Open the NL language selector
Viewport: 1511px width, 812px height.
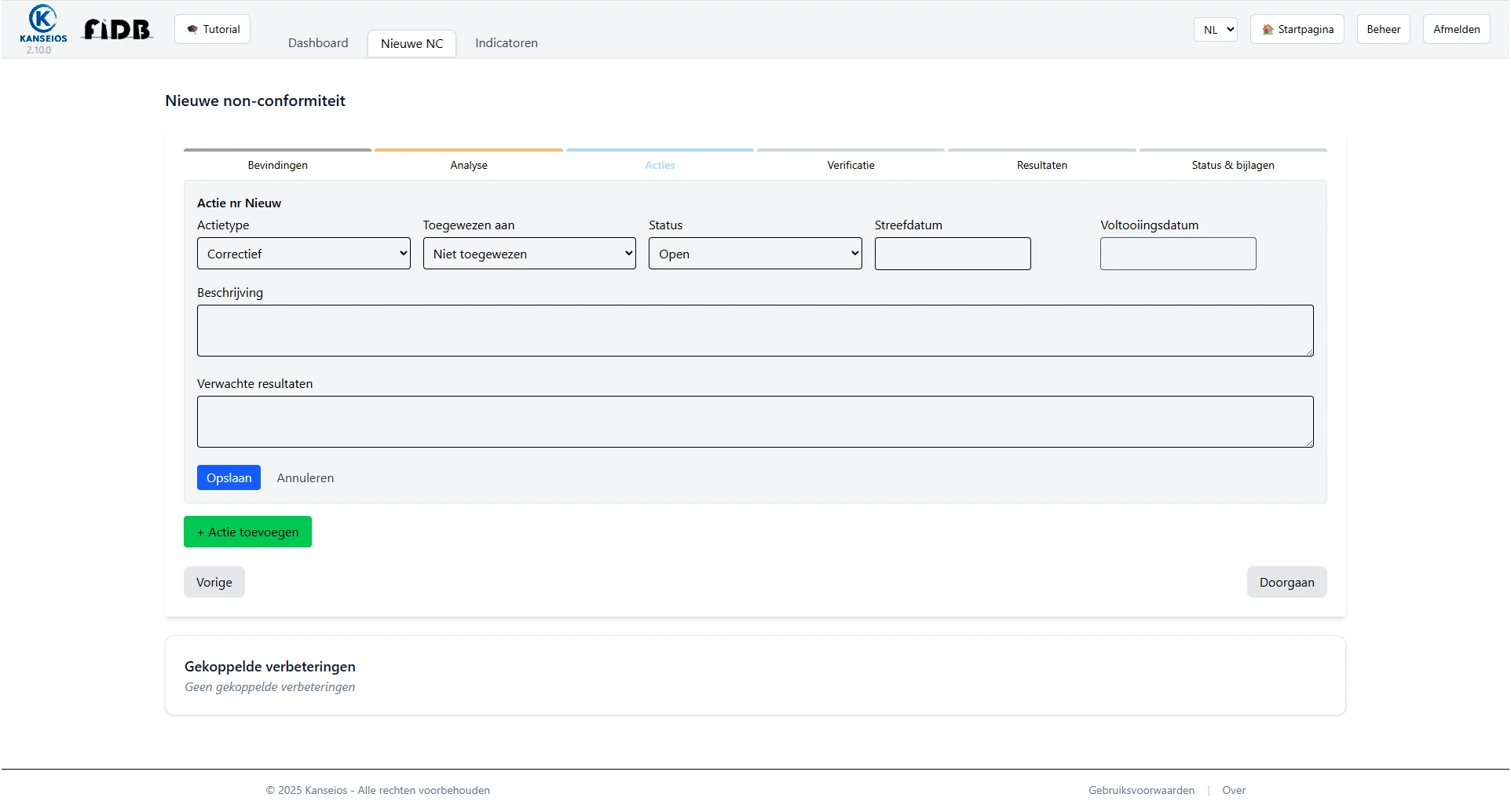1215,29
